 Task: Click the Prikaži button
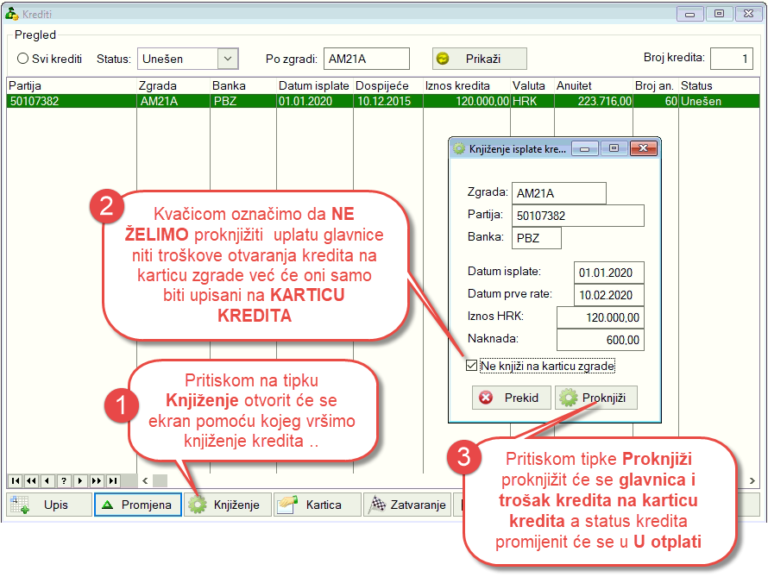click(479, 59)
